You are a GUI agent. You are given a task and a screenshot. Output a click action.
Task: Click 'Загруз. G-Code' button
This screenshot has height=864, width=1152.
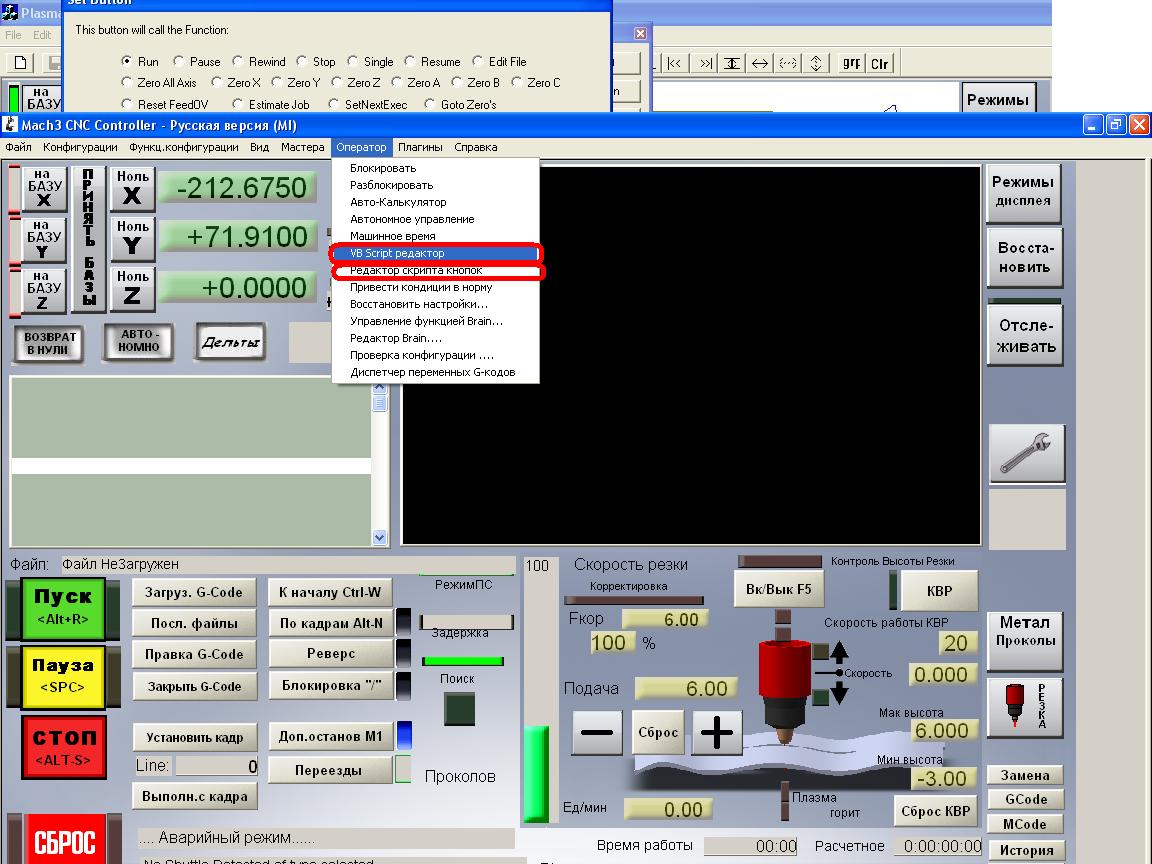194,592
